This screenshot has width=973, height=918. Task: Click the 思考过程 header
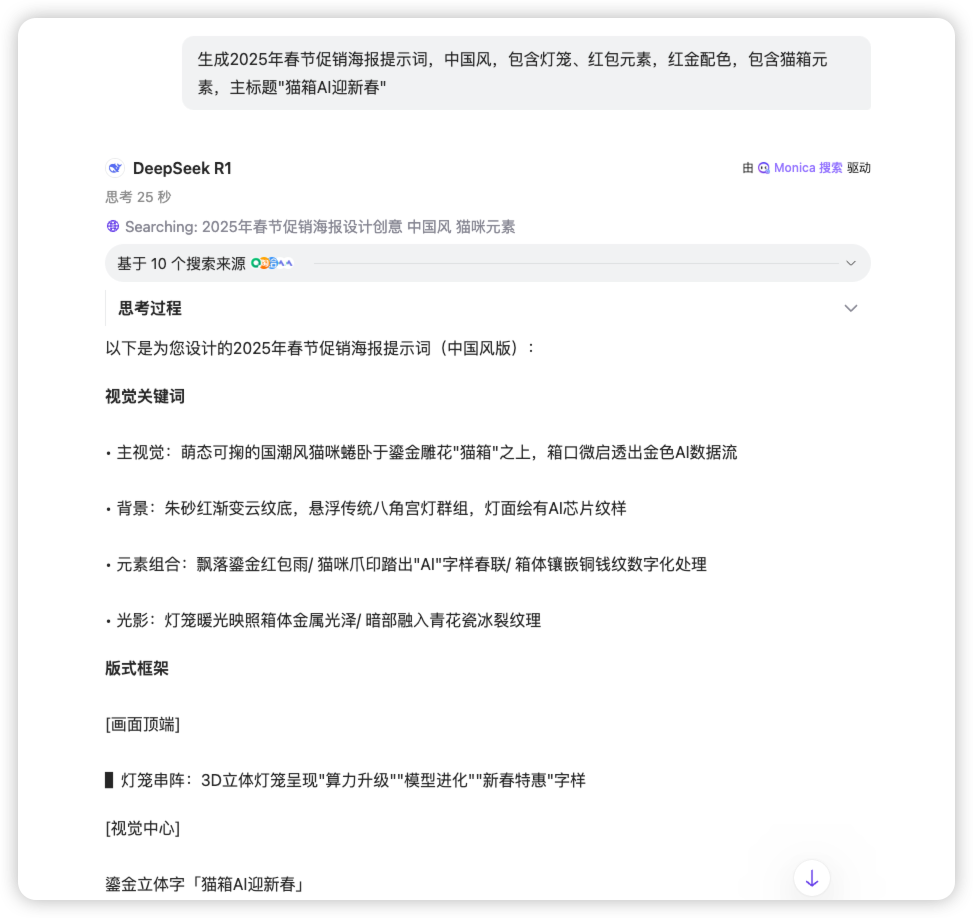click(150, 308)
